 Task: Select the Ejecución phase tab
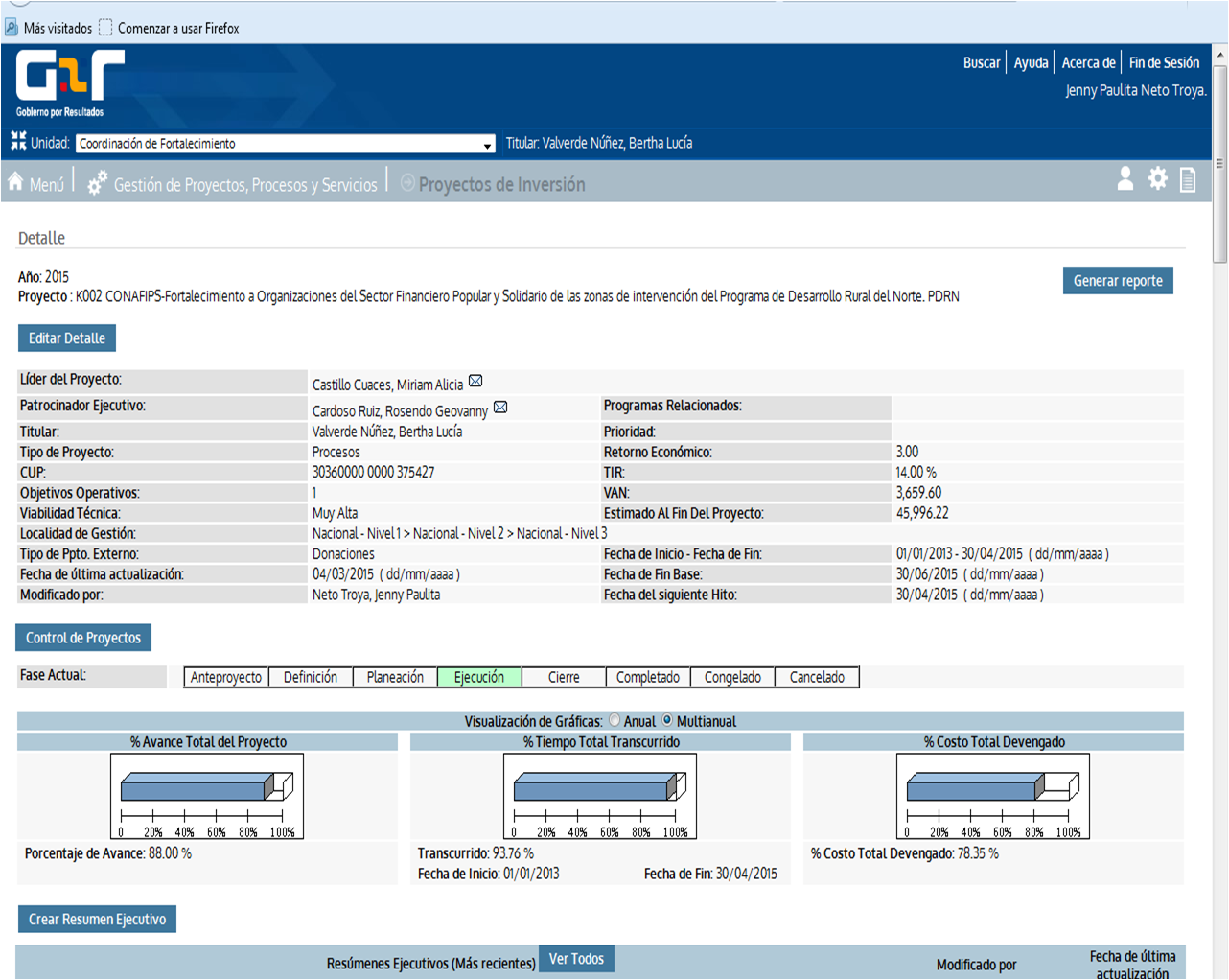[x=479, y=677]
